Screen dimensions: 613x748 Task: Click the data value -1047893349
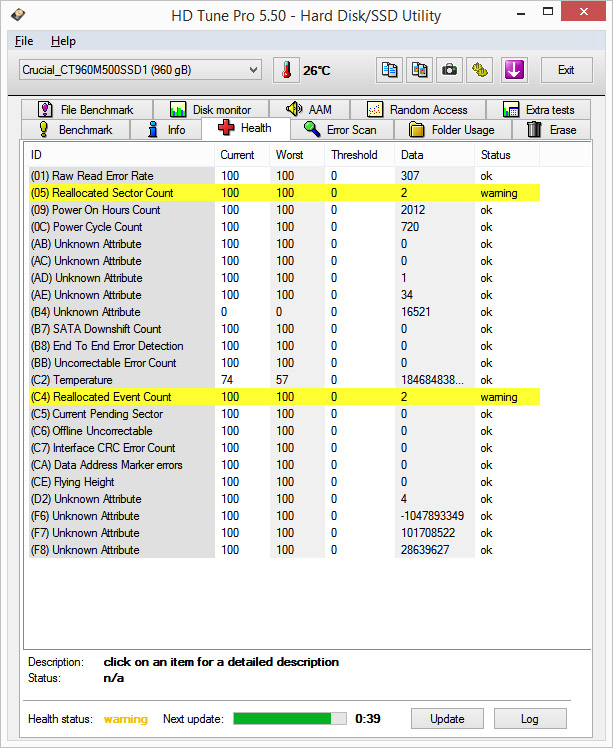tap(432, 516)
